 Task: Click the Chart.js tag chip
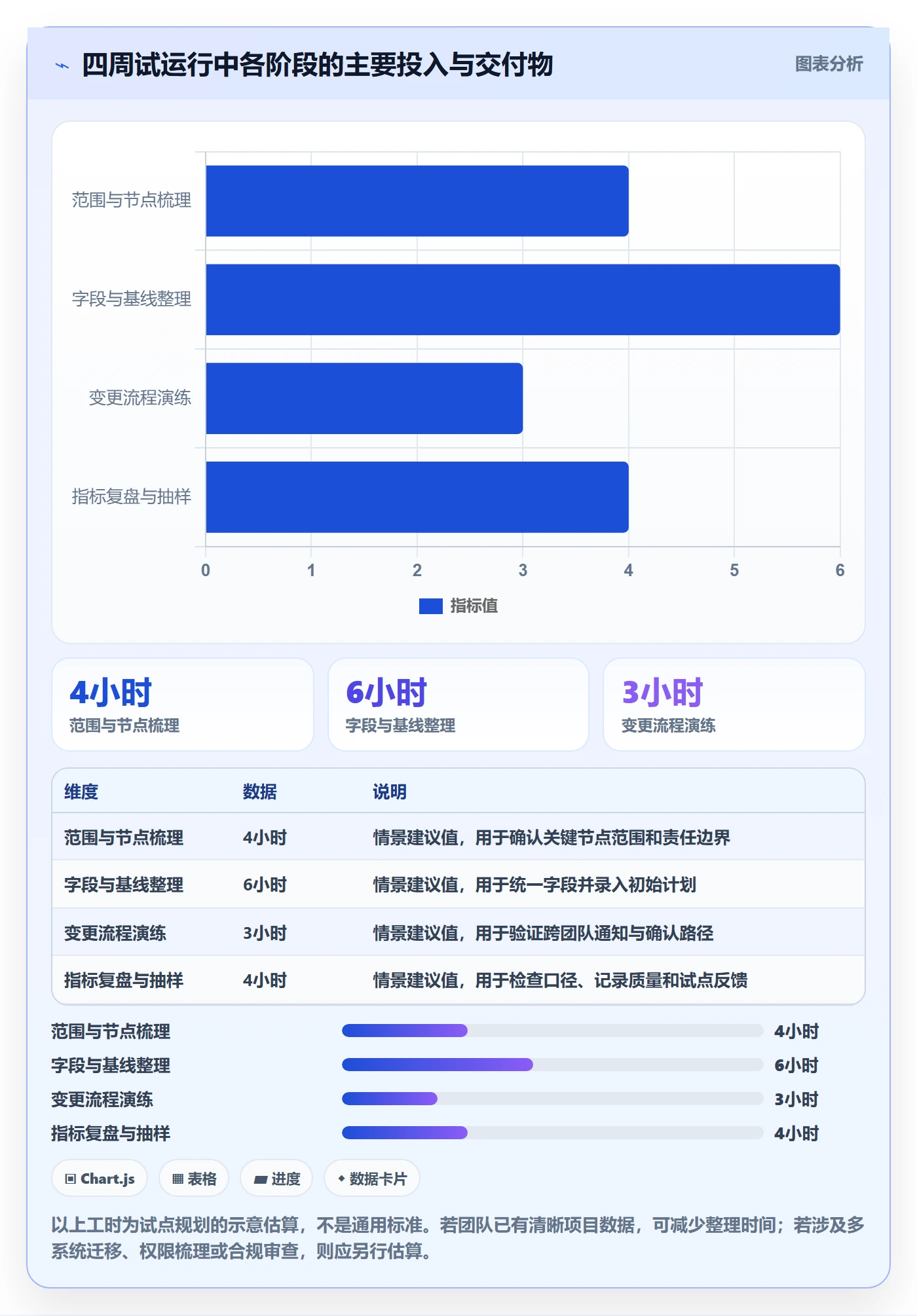[x=100, y=1179]
